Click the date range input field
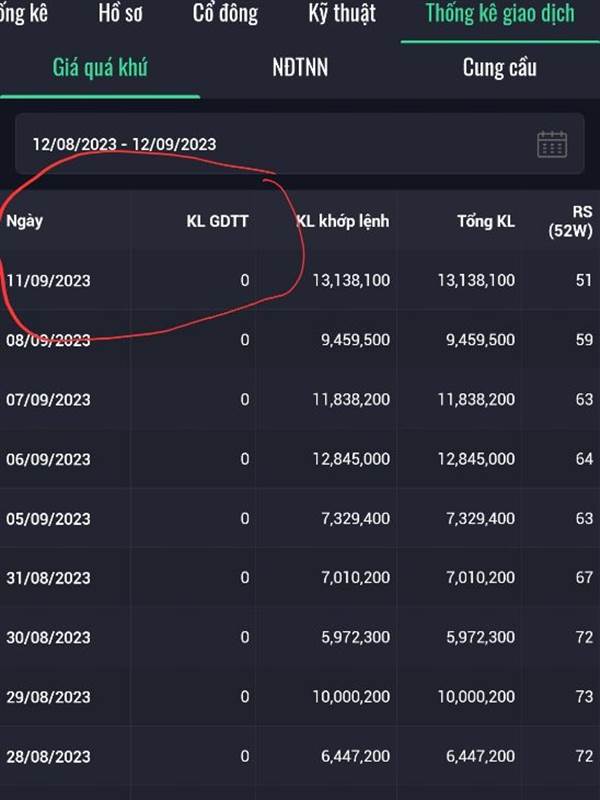The height and width of the screenshot is (800, 600). click(270, 144)
